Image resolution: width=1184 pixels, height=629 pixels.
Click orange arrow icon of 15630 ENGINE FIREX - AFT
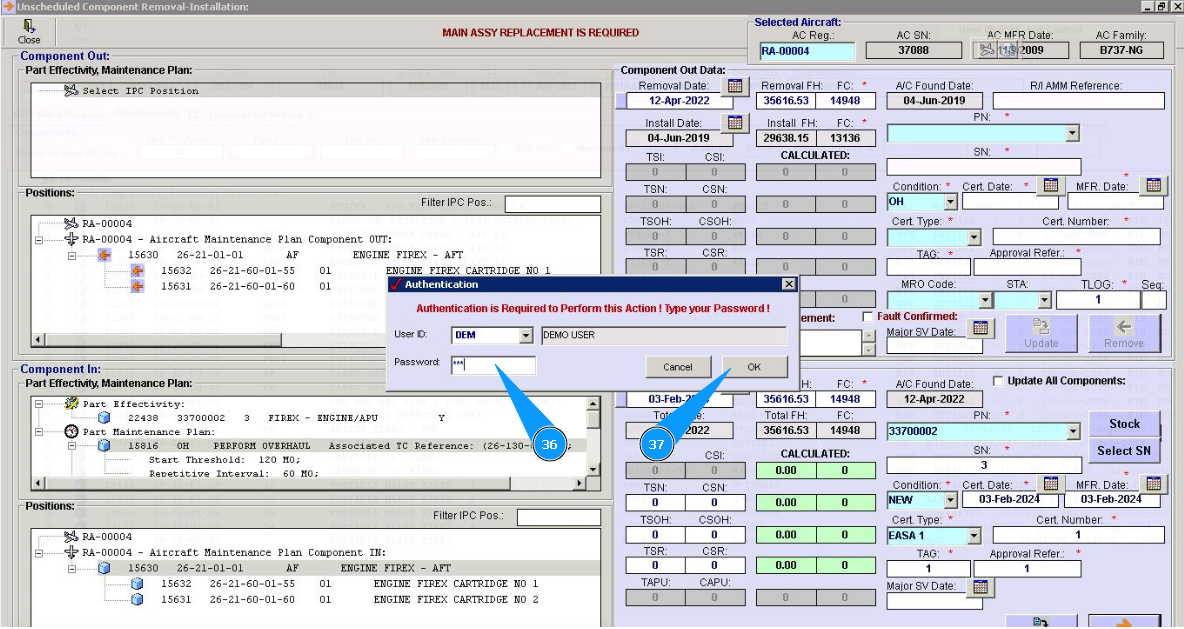(104, 255)
